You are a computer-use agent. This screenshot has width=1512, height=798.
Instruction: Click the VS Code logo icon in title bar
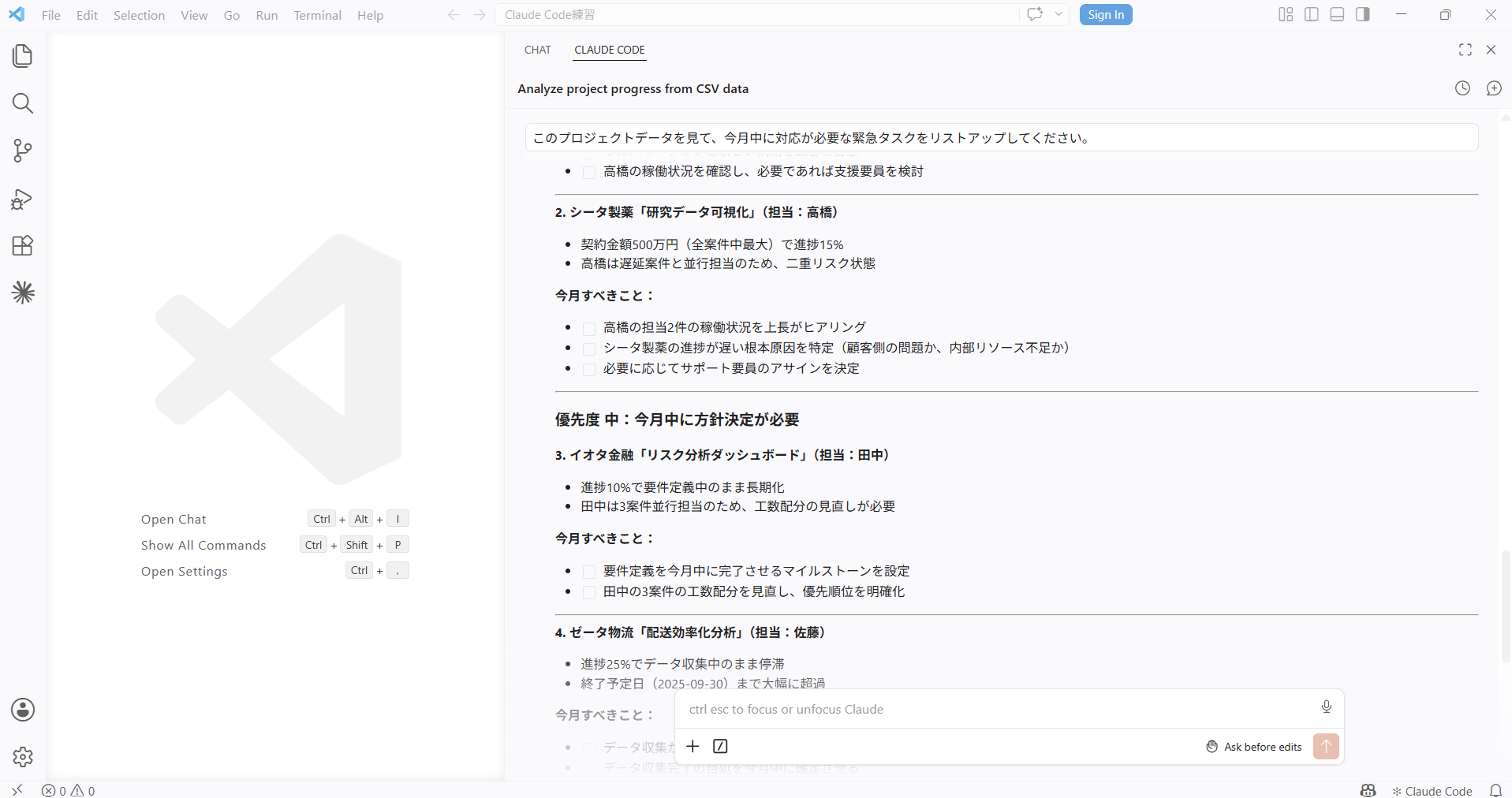pos(17,14)
